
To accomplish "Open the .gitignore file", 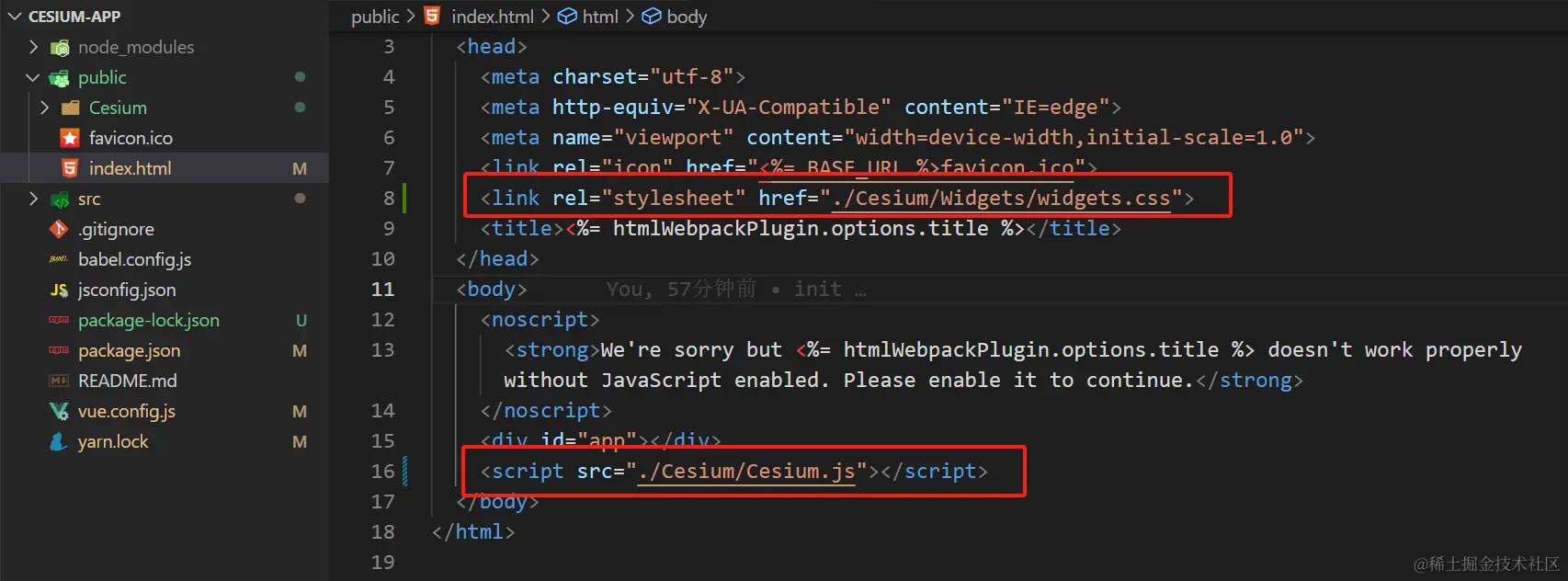I will [x=116, y=229].
